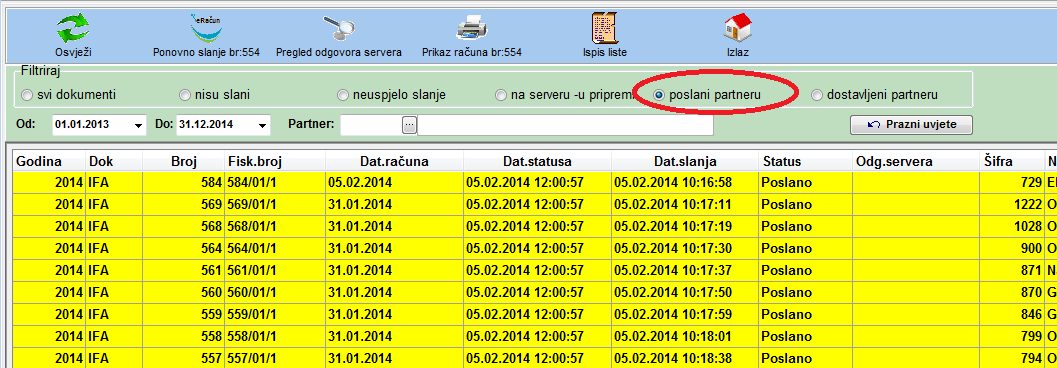Open the Do date dropdown arrow
The height and width of the screenshot is (368, 1057).
pos(263,125)
